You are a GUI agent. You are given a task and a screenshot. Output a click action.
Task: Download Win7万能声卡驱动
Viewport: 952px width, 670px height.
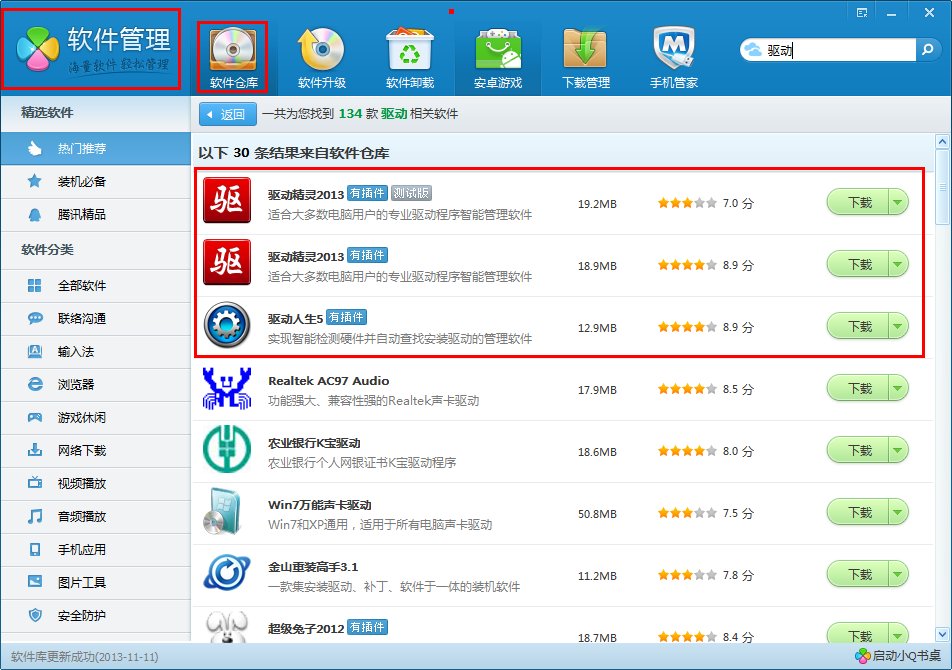[x=862, y=511]
